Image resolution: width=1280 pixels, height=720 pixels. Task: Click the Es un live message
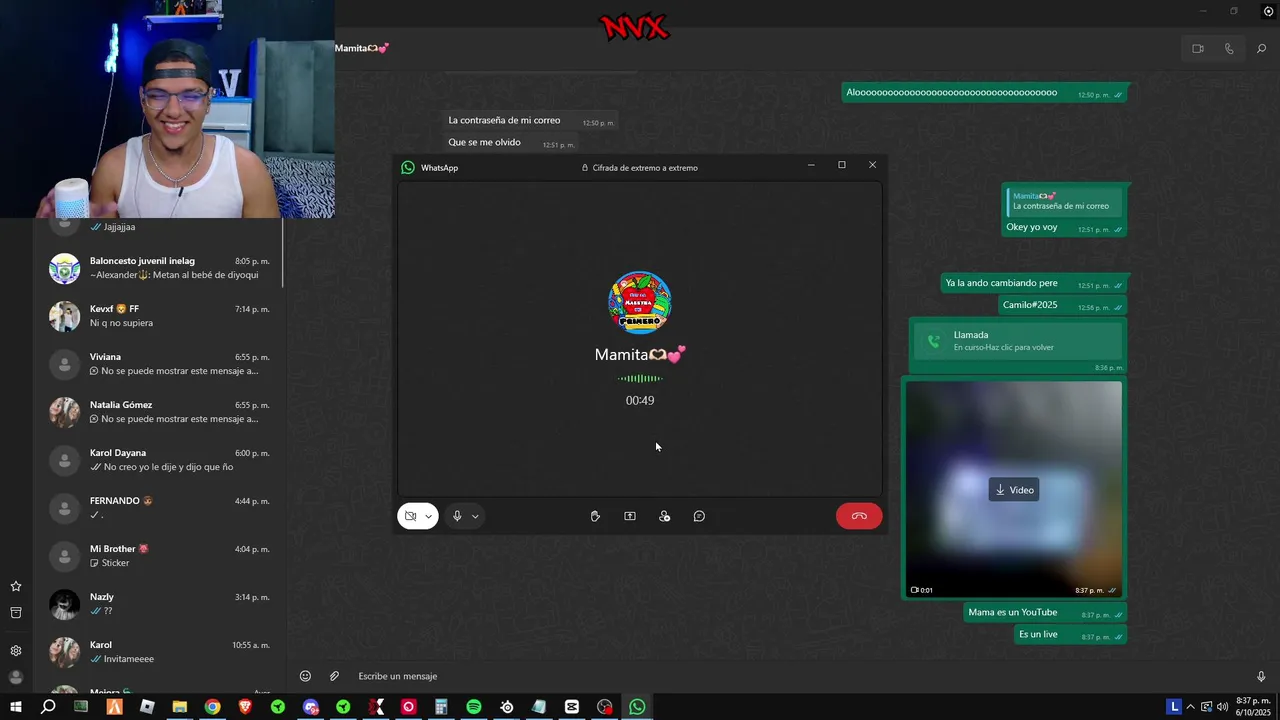1071,634
